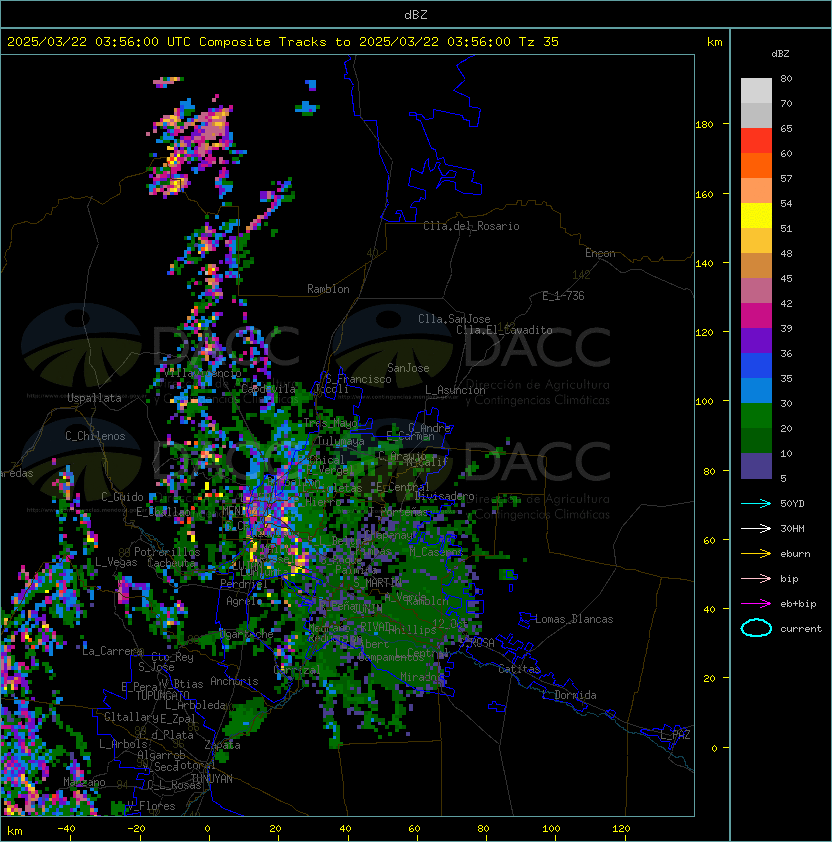Click the pink bip arrow legend icon
832x842 pixels.
pyautogui.click(x=756, y=579)
